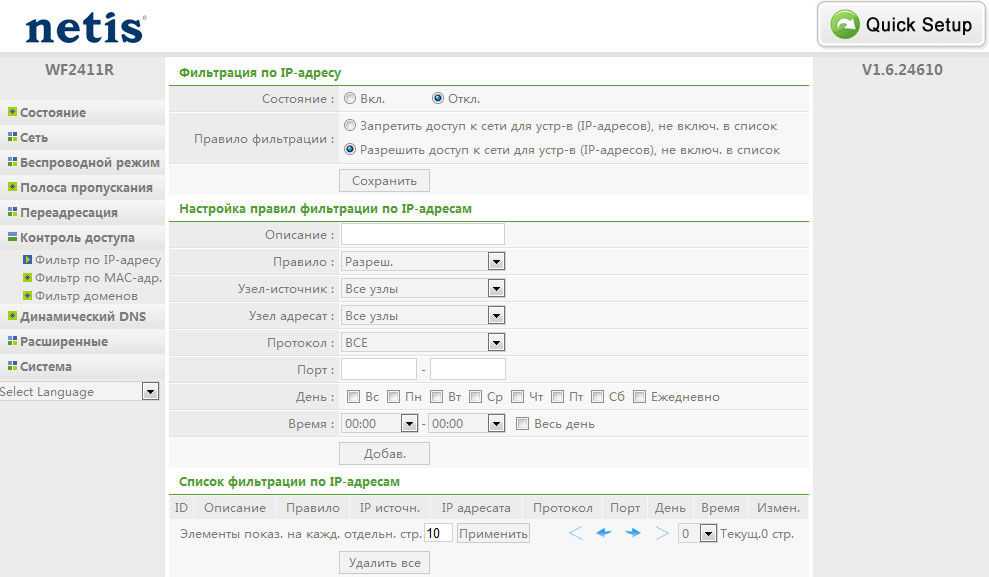Screen dimensions: 989x577
Task: Click the icon beside Система menu
Action: tap(12, 366)
